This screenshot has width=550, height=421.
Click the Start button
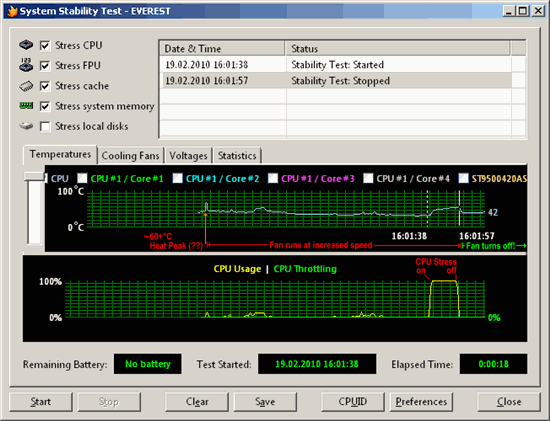41,402
